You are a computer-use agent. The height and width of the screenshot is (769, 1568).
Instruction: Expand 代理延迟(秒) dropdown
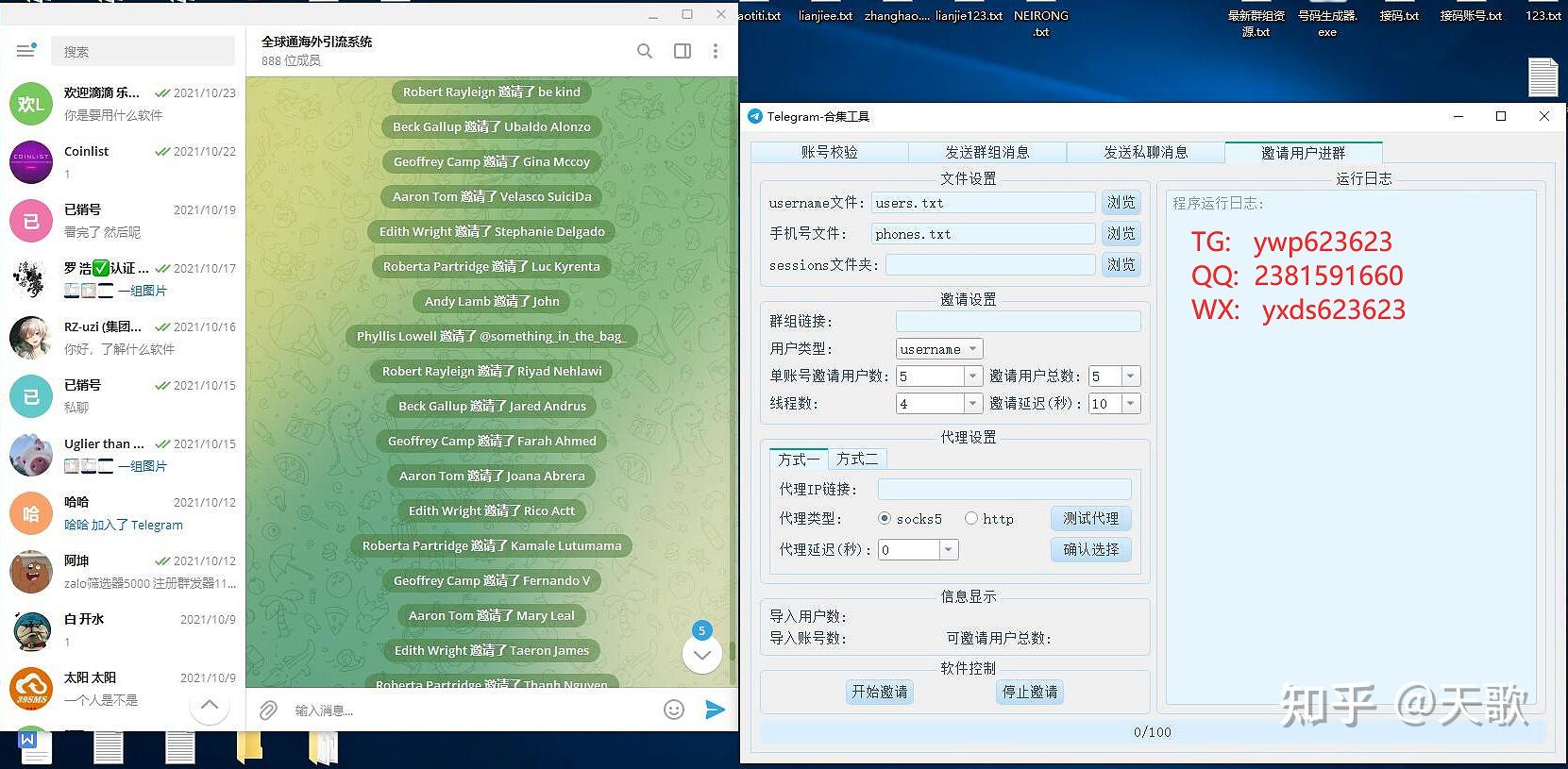949,549
